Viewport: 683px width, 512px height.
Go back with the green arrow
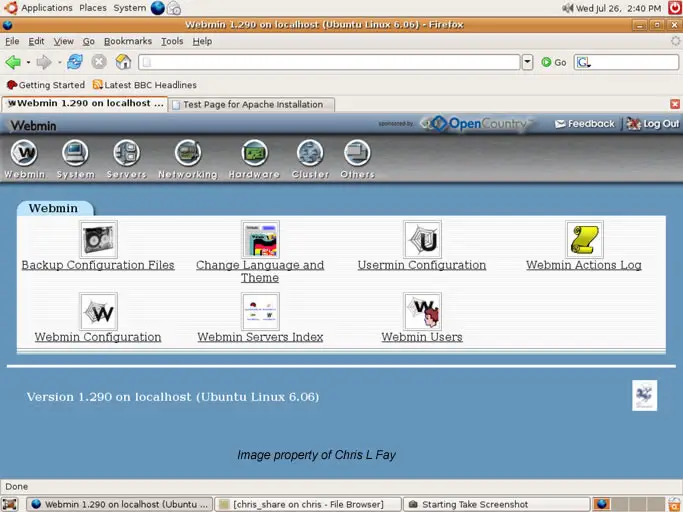13,62
